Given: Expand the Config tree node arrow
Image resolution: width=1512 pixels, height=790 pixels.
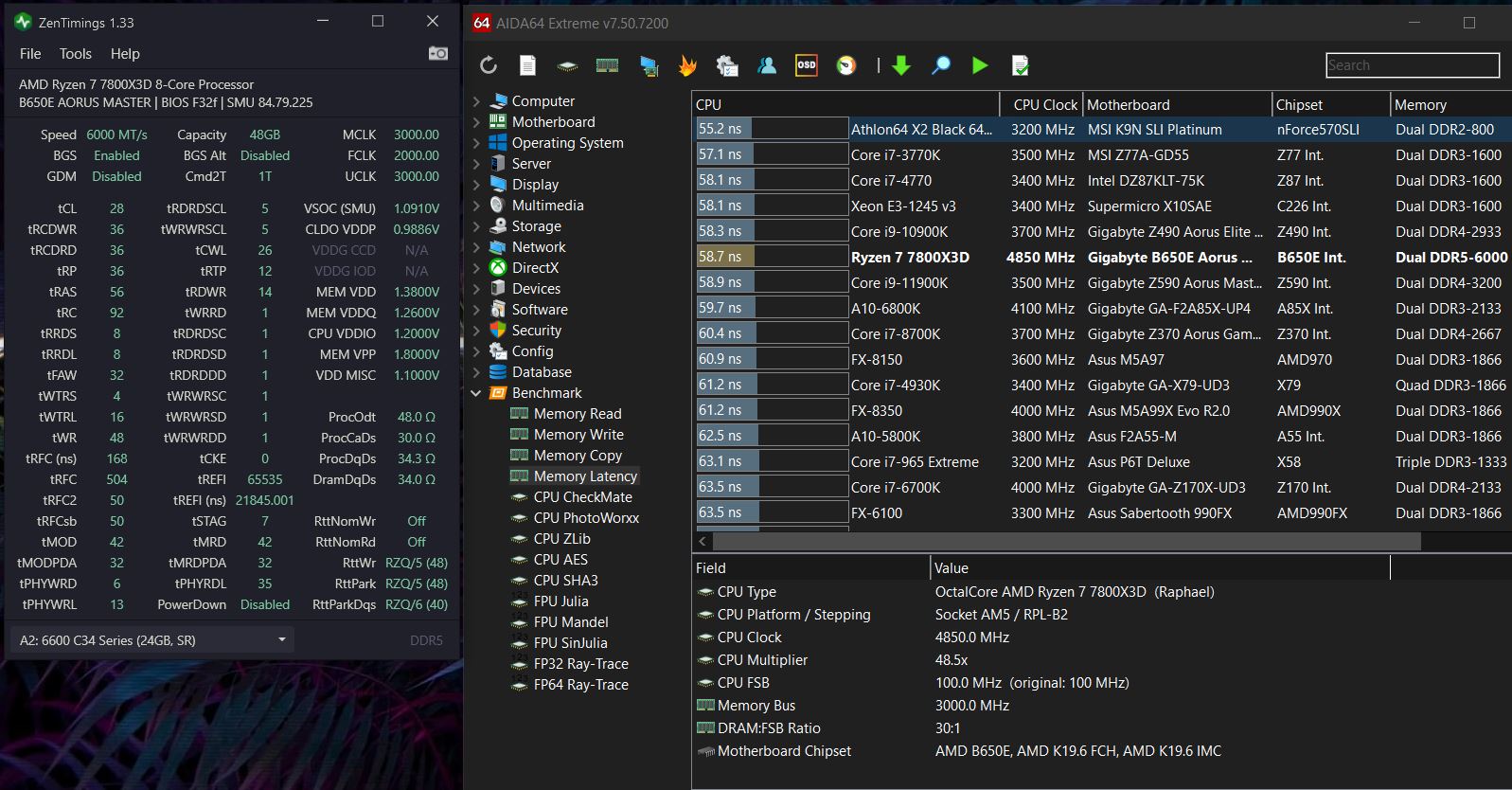Looking at the screenshot, I should coord(476,351).
